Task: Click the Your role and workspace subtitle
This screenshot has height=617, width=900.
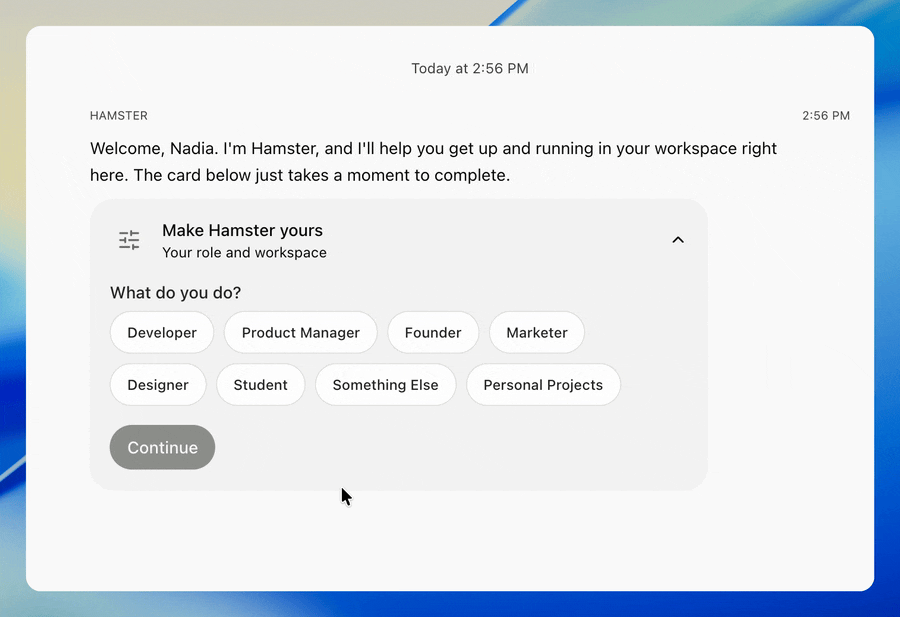Action: click(245, 253)
